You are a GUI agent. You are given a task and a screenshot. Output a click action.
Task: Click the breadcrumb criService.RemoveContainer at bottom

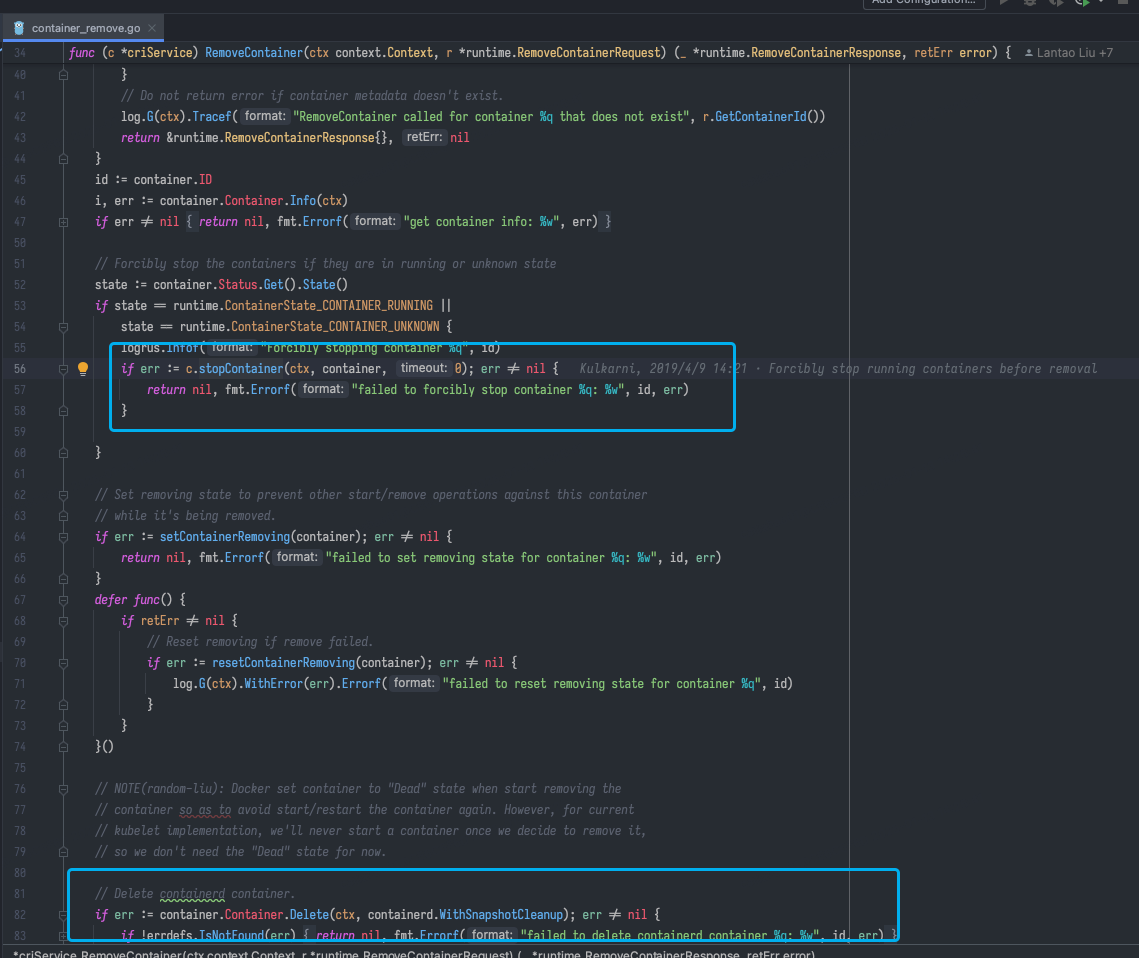[x=414, y=954]
